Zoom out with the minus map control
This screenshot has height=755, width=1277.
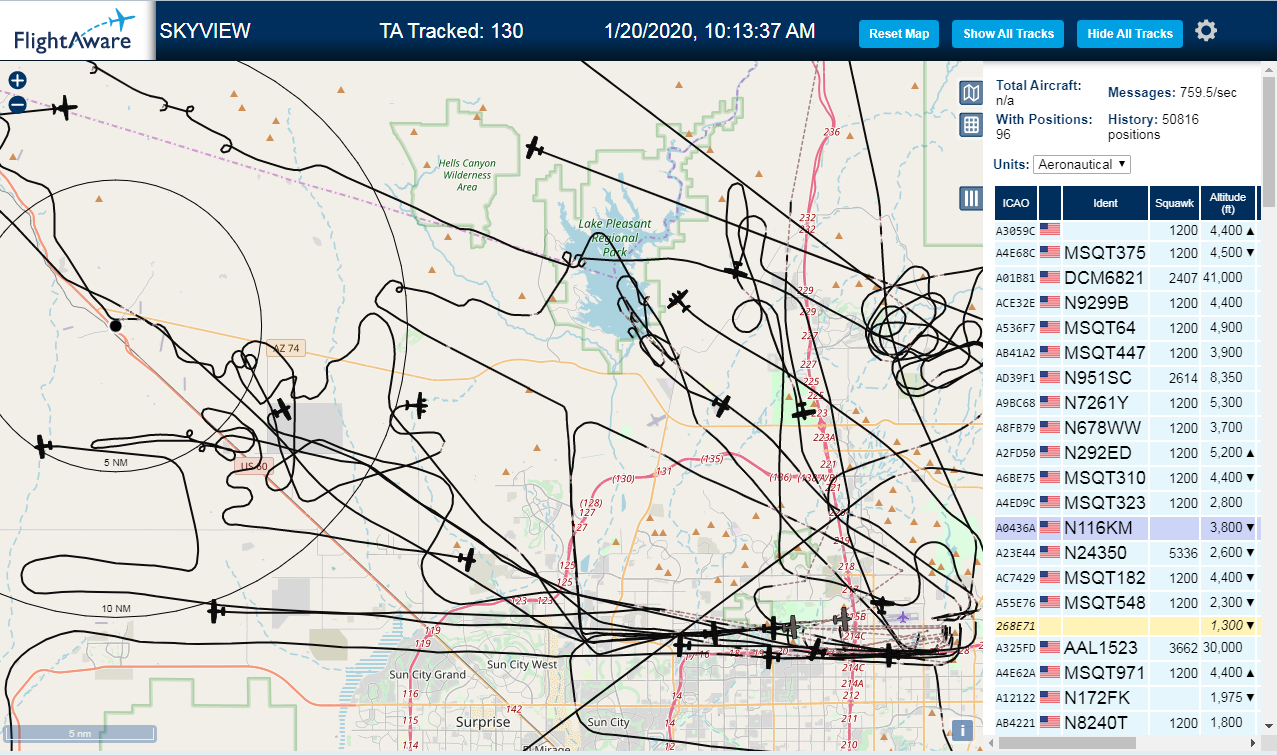coord(17,104)
